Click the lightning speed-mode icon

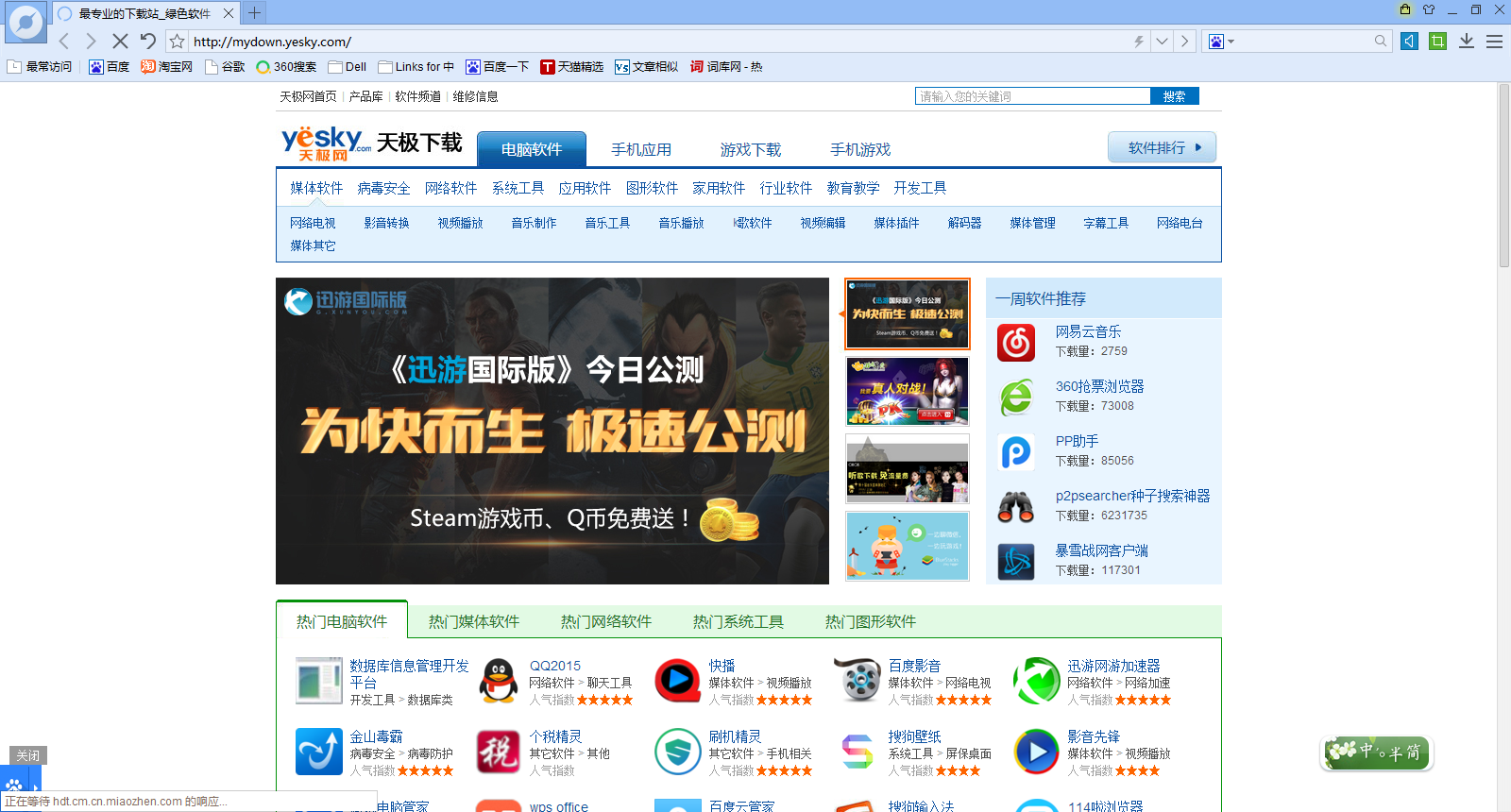pos(1139,42)
